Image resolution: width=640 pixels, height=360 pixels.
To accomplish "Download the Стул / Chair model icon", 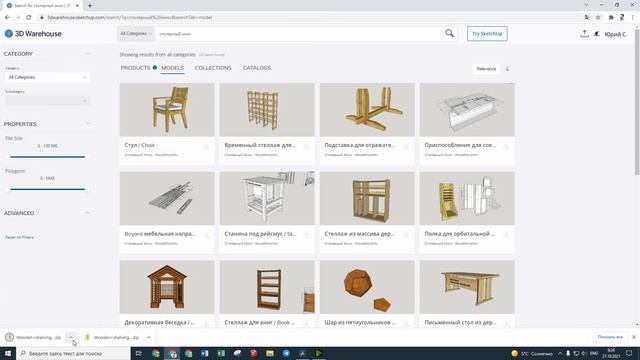I will pyautogui.click(x=206, y=147).
